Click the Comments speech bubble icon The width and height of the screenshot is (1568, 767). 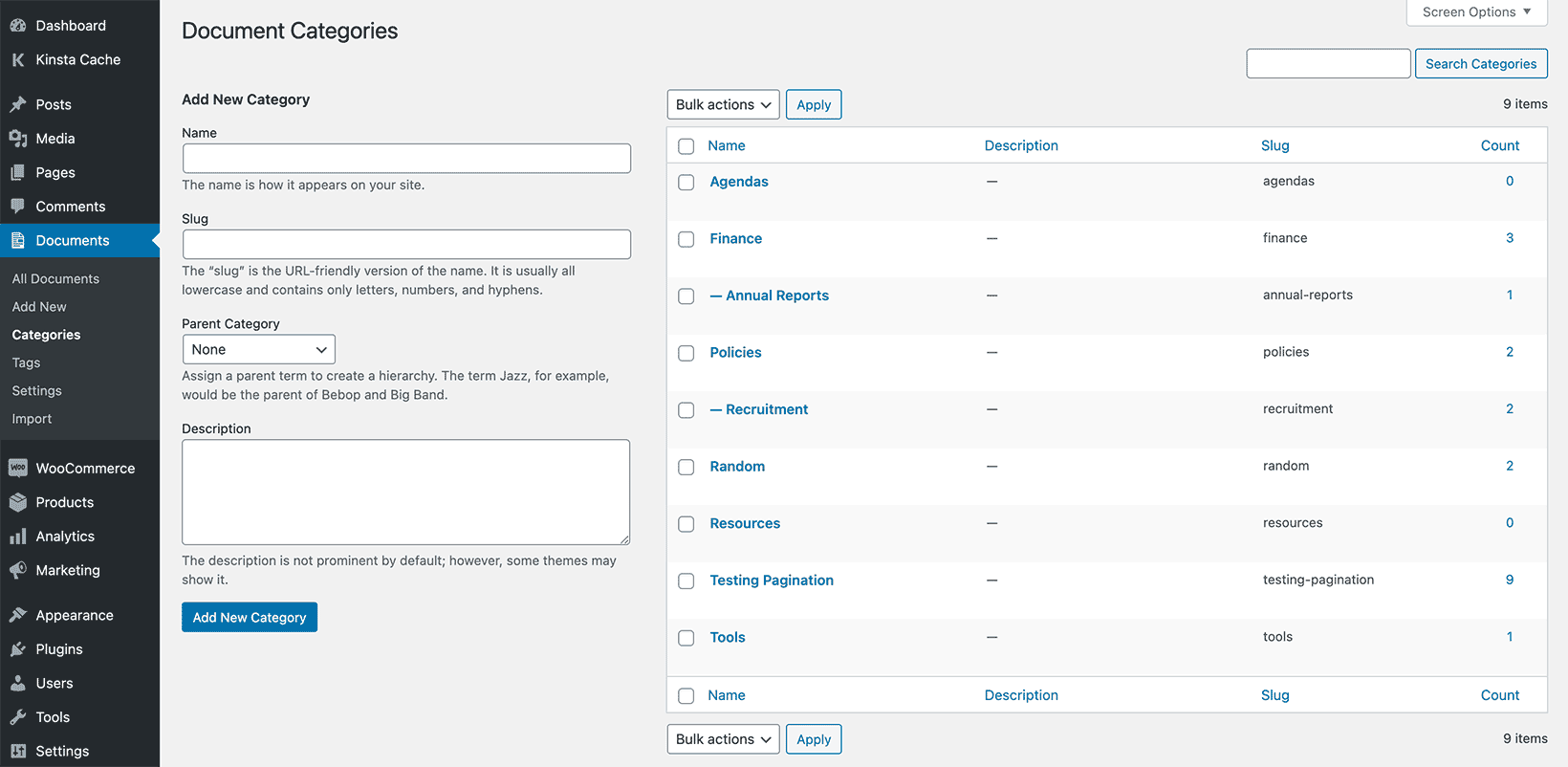[x=18, y=207]
